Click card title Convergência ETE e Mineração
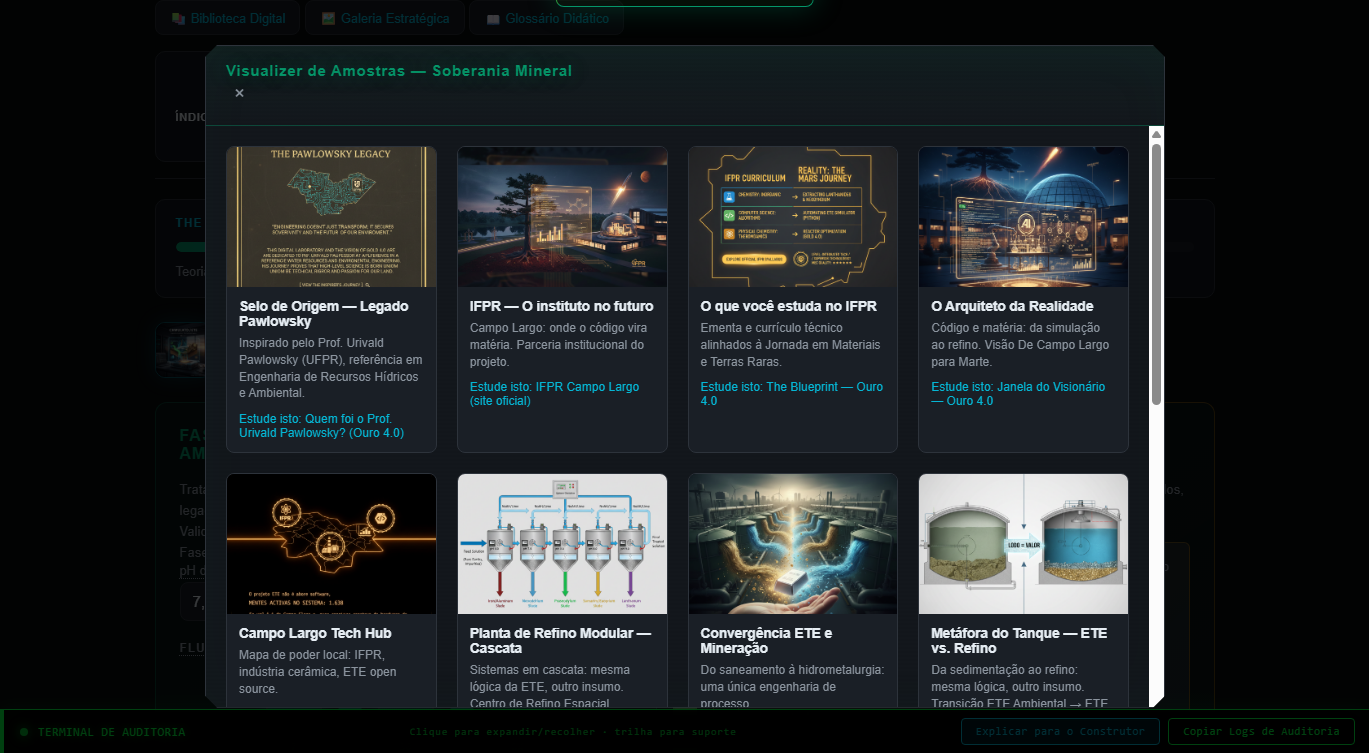This screenshot has height=753, width=1369. (x=766, y=641)
